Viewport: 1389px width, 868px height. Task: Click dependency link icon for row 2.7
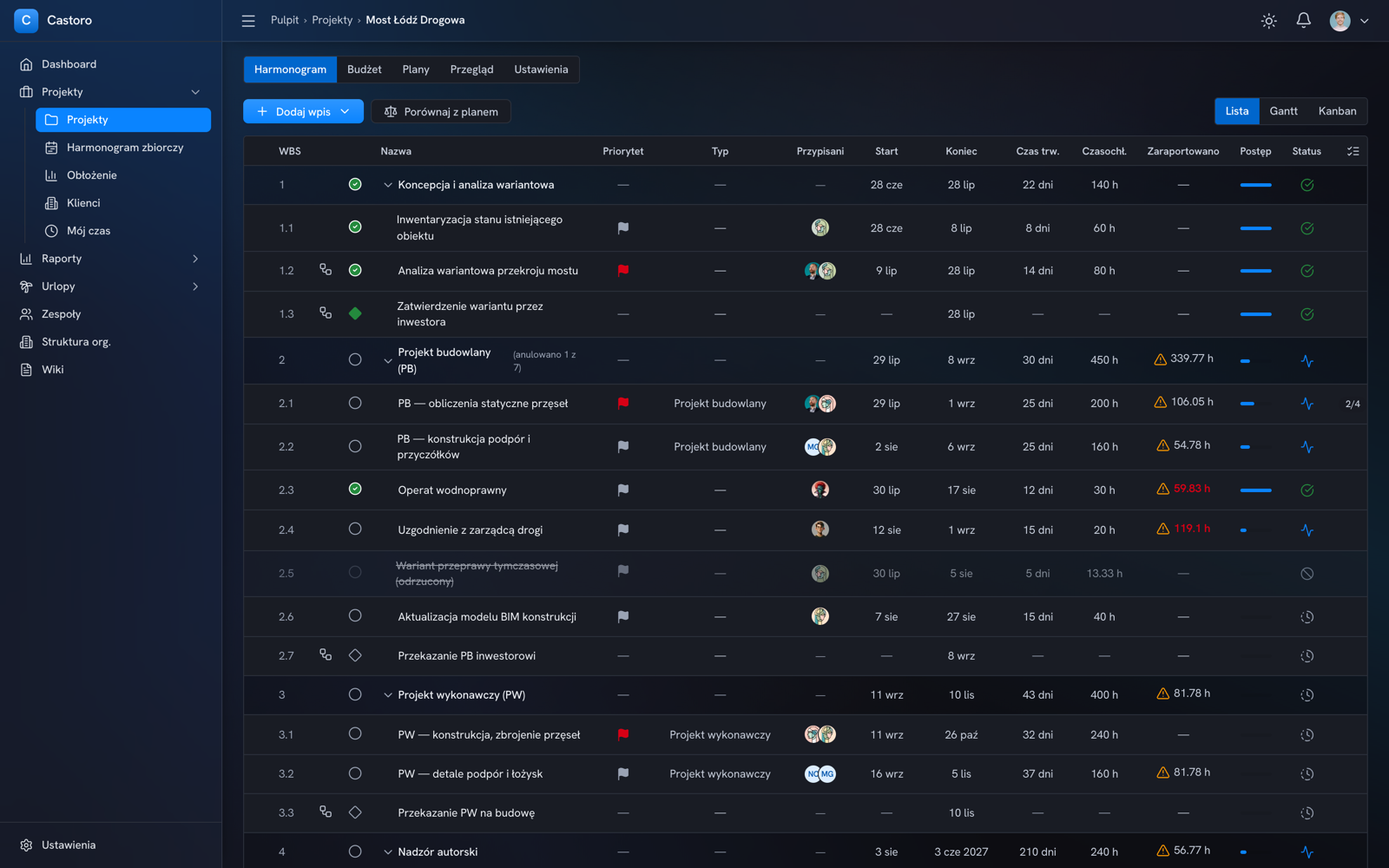coord(326,655)
